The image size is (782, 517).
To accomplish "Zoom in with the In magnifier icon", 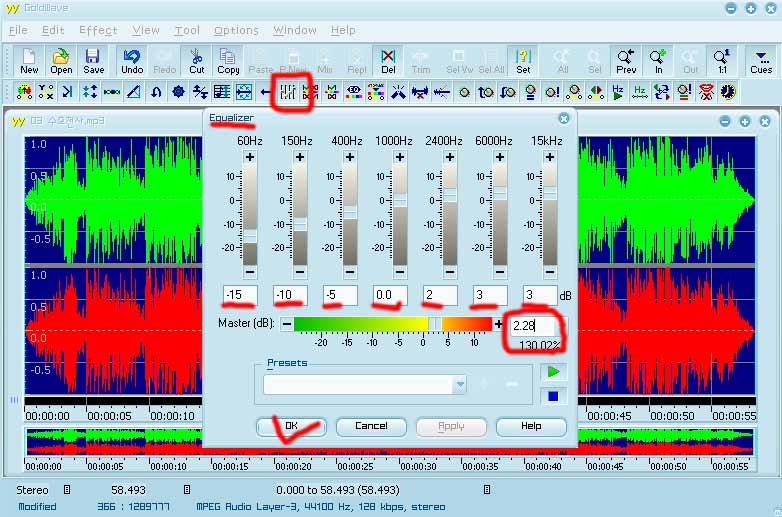I will (658, 61).
